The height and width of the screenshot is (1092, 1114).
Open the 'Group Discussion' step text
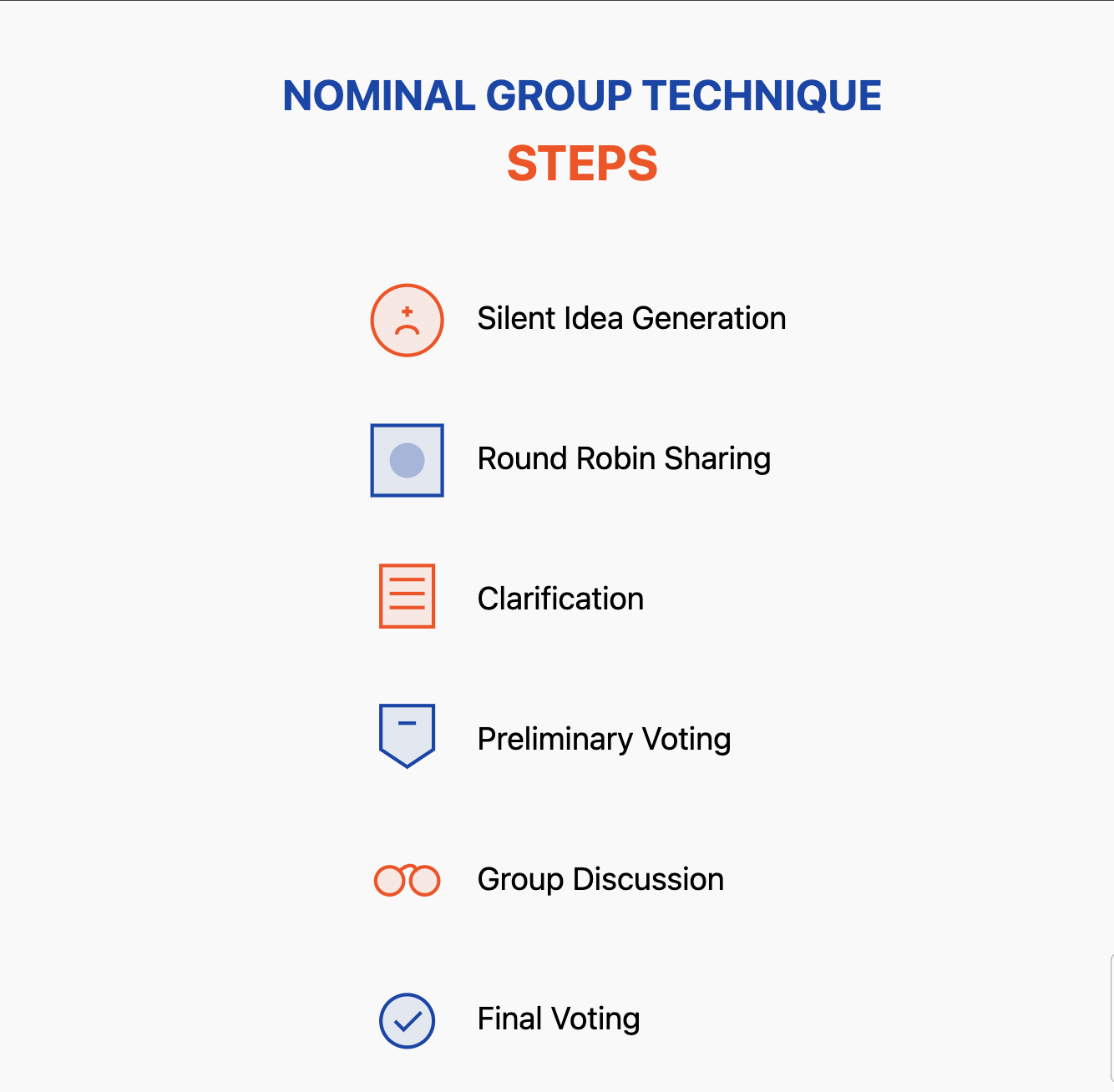point(600,879)
